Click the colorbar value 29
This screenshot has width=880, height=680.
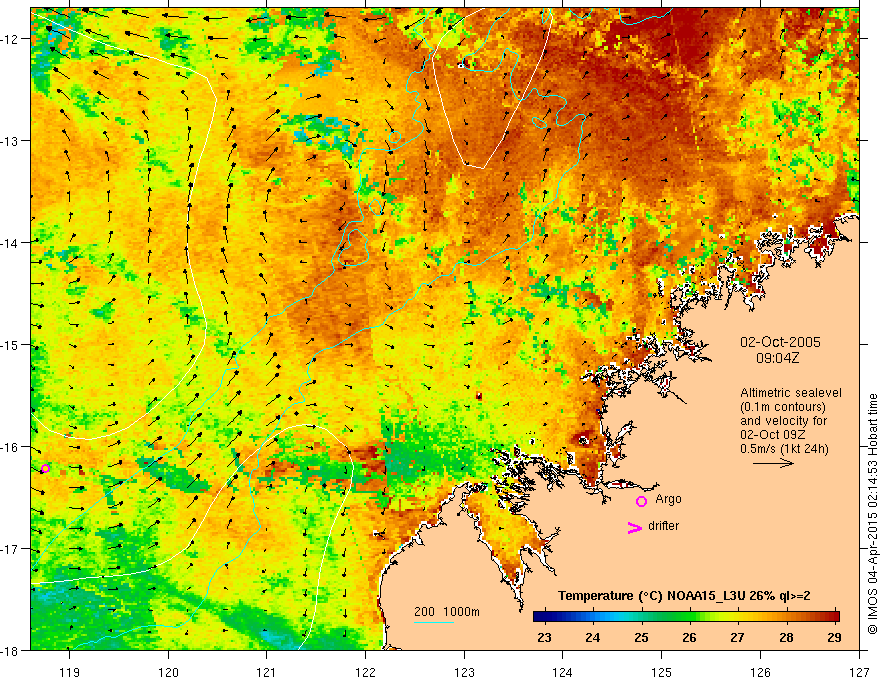coord(835,637)
